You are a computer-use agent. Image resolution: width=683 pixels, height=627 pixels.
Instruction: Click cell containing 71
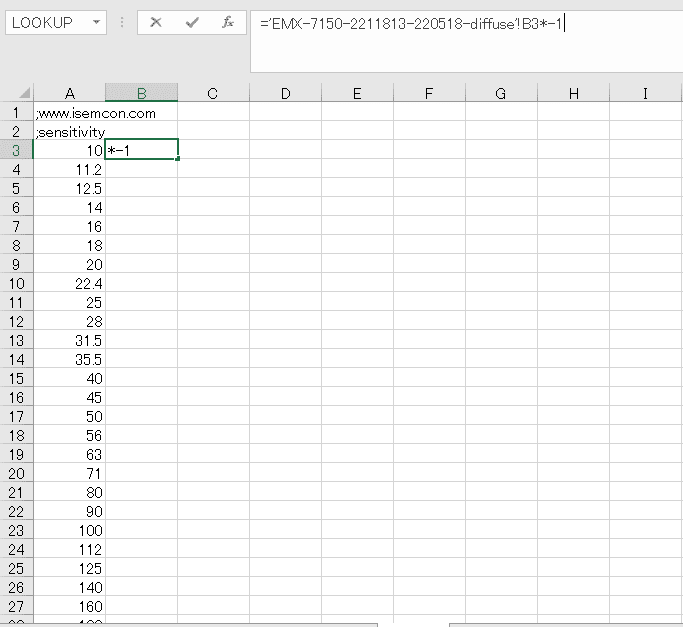pyautogui.click(x=69, y=473)
